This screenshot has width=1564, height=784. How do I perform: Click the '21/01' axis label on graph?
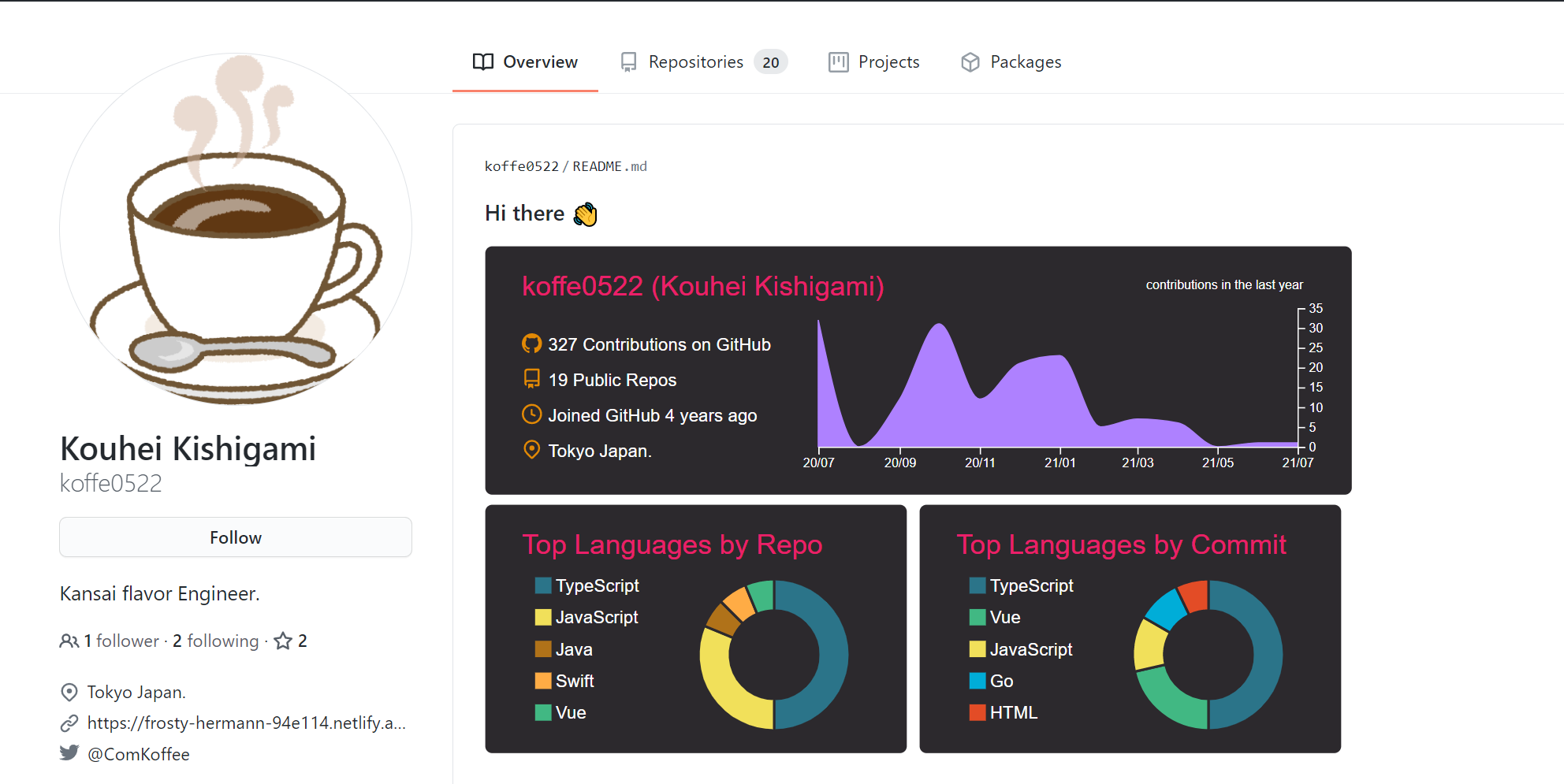[x=1060, y=463]
